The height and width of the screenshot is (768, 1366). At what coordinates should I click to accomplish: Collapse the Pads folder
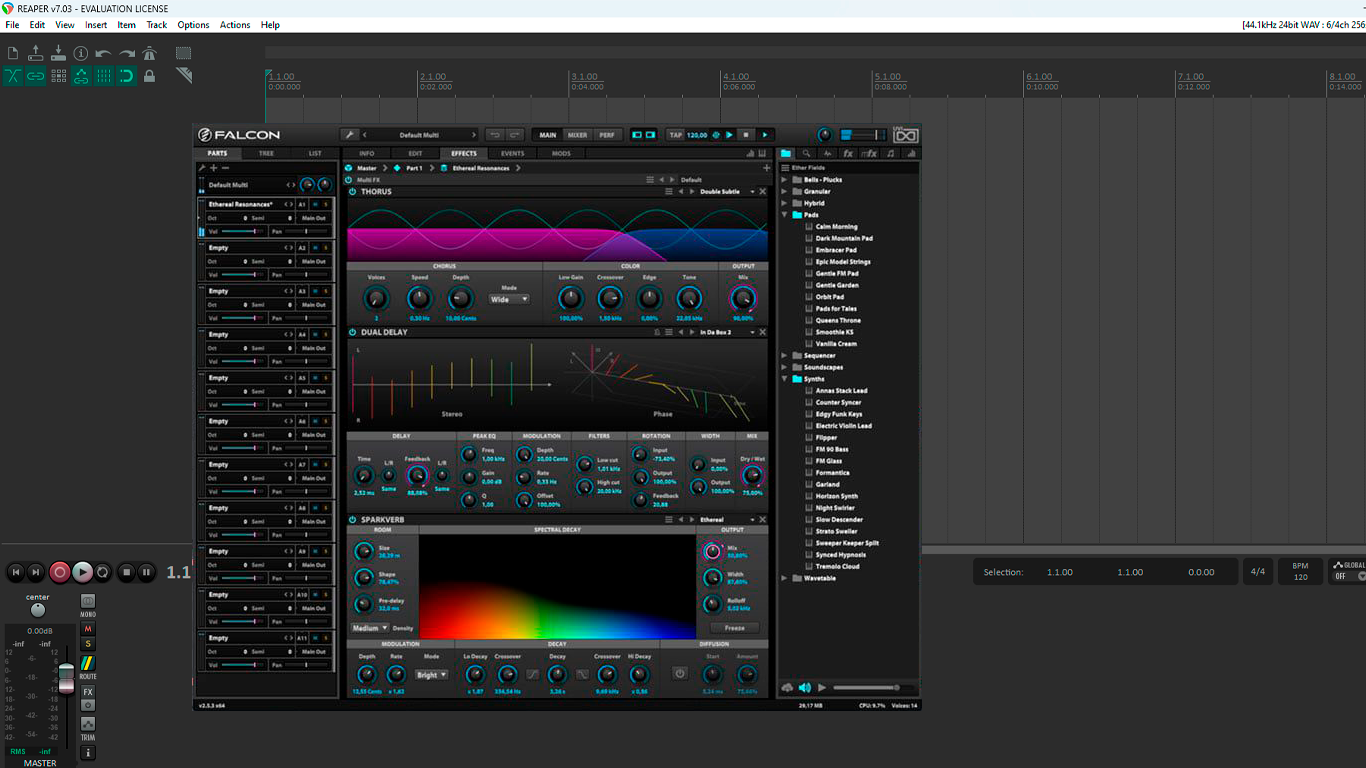click(784, 215)
